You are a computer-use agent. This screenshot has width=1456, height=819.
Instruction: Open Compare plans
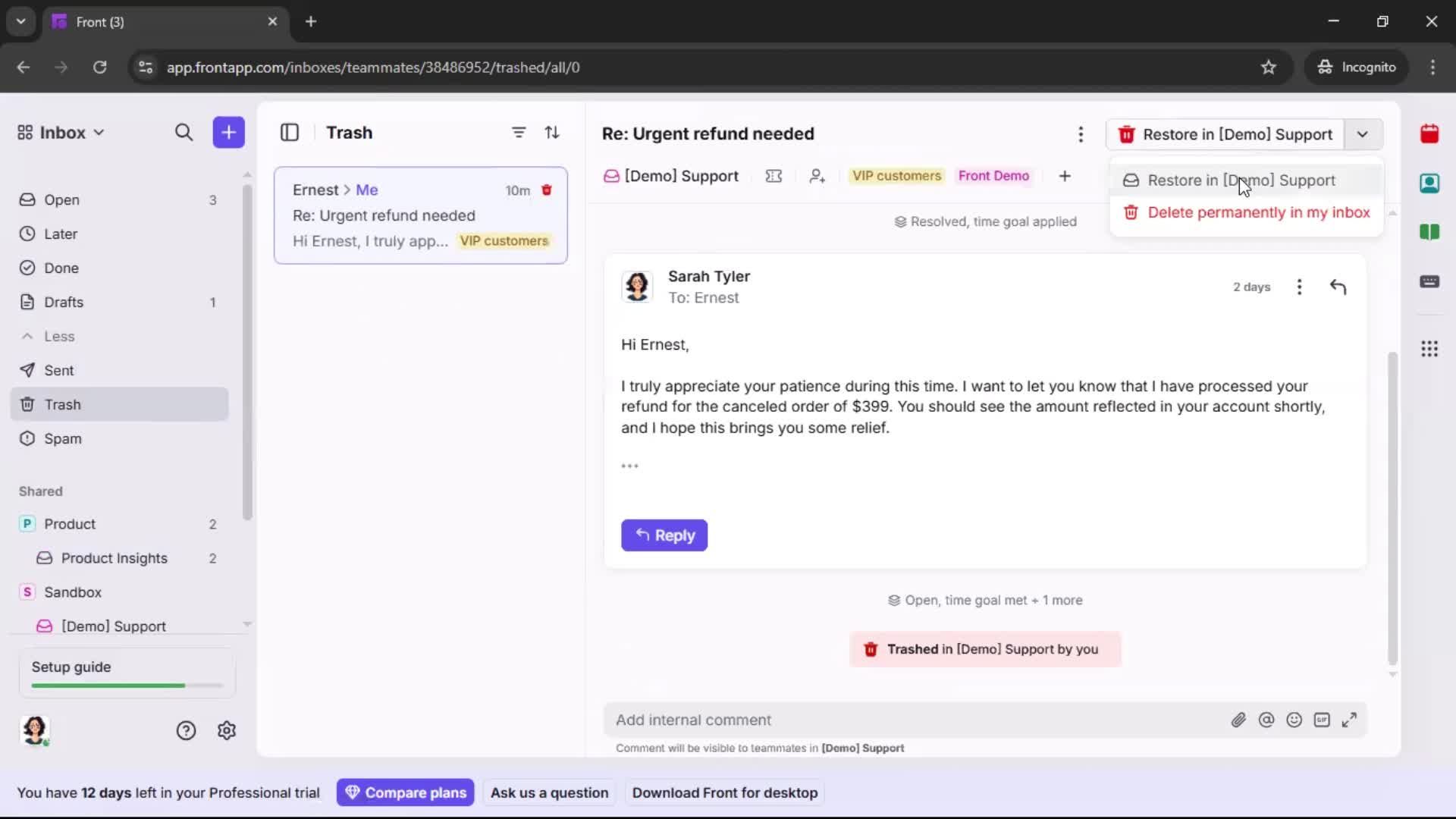coord(405,792)
